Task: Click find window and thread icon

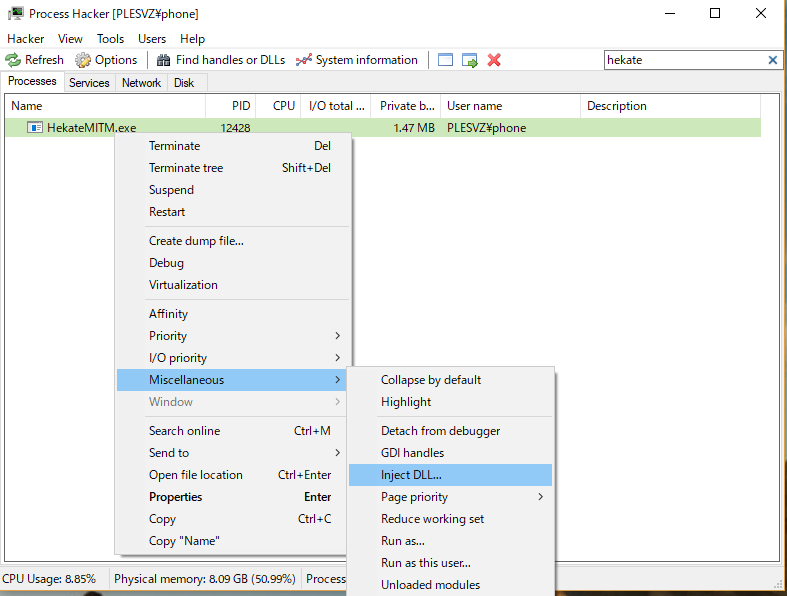Action: 470,60
